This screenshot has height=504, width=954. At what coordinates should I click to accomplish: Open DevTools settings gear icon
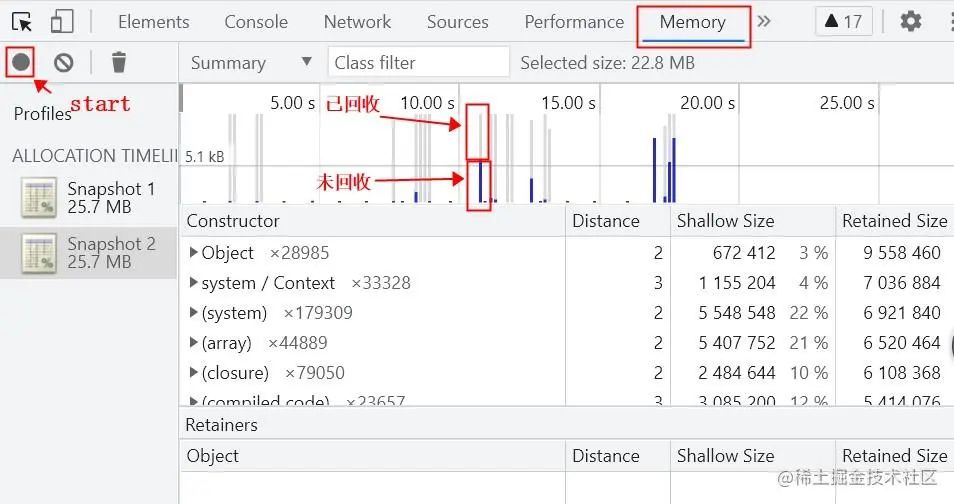pos(910,22)
